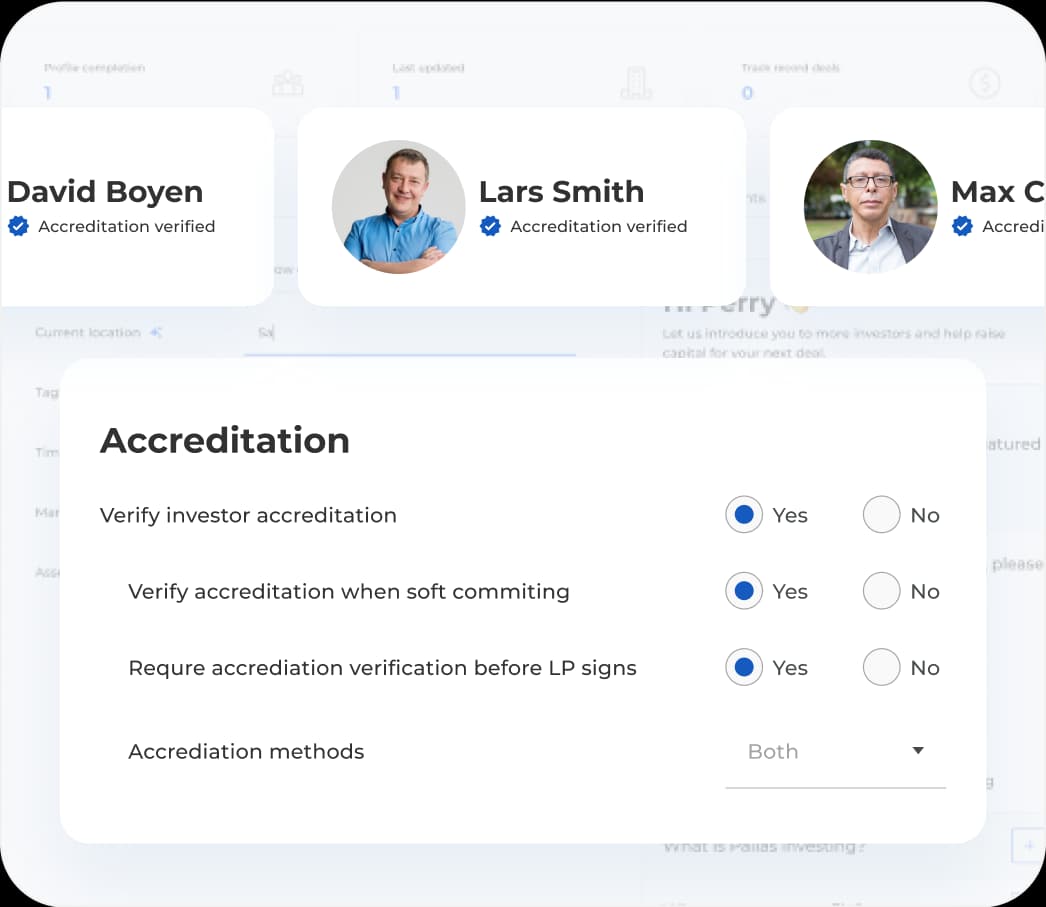The width and height of the screenshot is (1046, 907).
Task: Choose No for verify when soft committing
Action: pos(881,591)
